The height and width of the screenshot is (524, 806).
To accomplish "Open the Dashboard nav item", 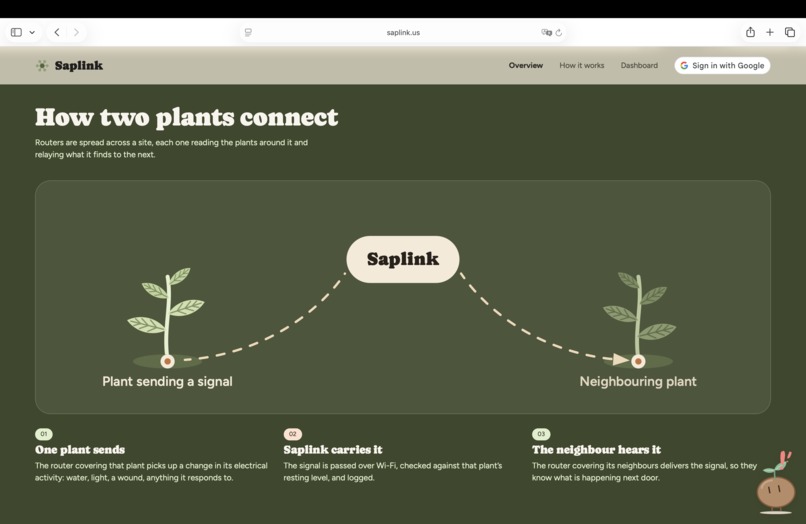I will (639, 65).
